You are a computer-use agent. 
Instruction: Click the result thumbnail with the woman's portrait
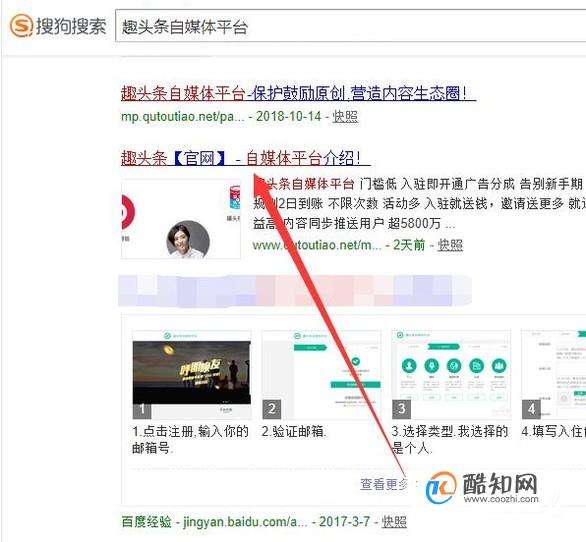point(181,219)
